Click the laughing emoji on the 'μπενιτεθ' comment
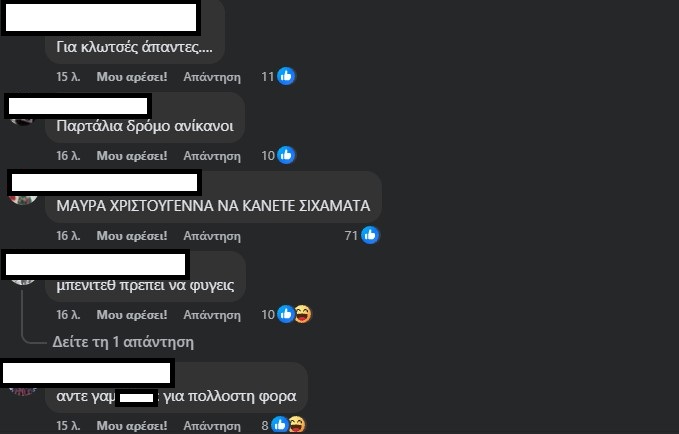 [x=303, y=314]
